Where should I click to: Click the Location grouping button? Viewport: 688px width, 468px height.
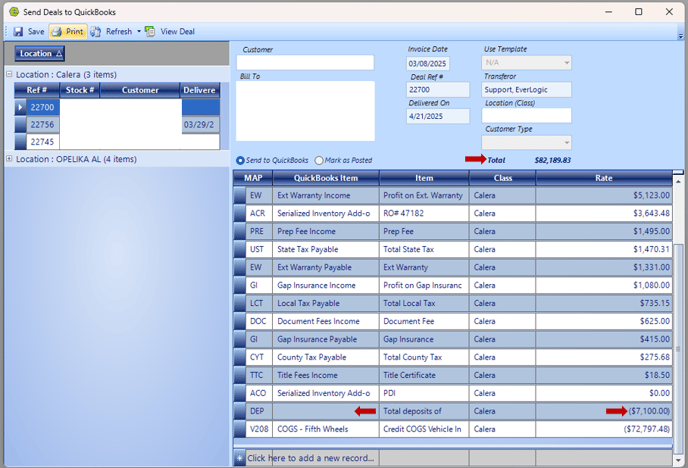coord(39,54)
